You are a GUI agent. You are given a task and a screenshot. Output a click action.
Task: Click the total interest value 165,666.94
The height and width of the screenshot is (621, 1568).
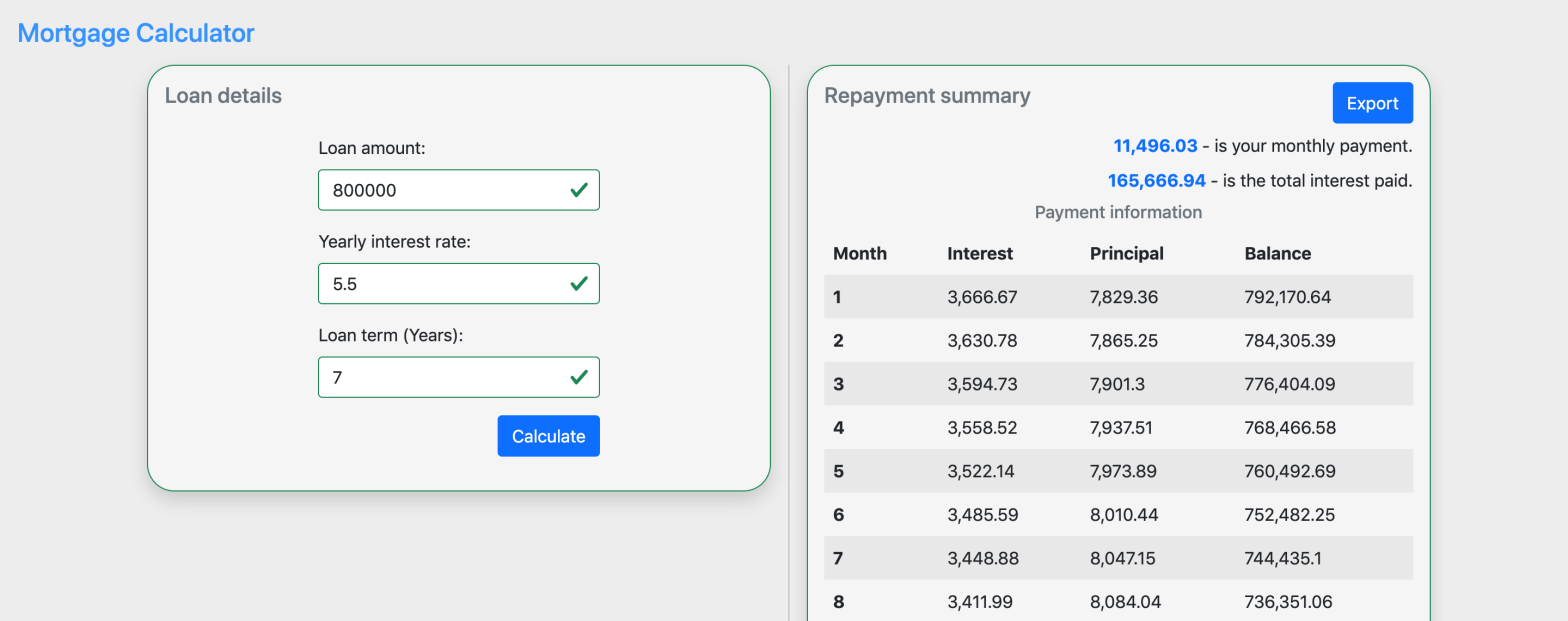[1156, 181]
